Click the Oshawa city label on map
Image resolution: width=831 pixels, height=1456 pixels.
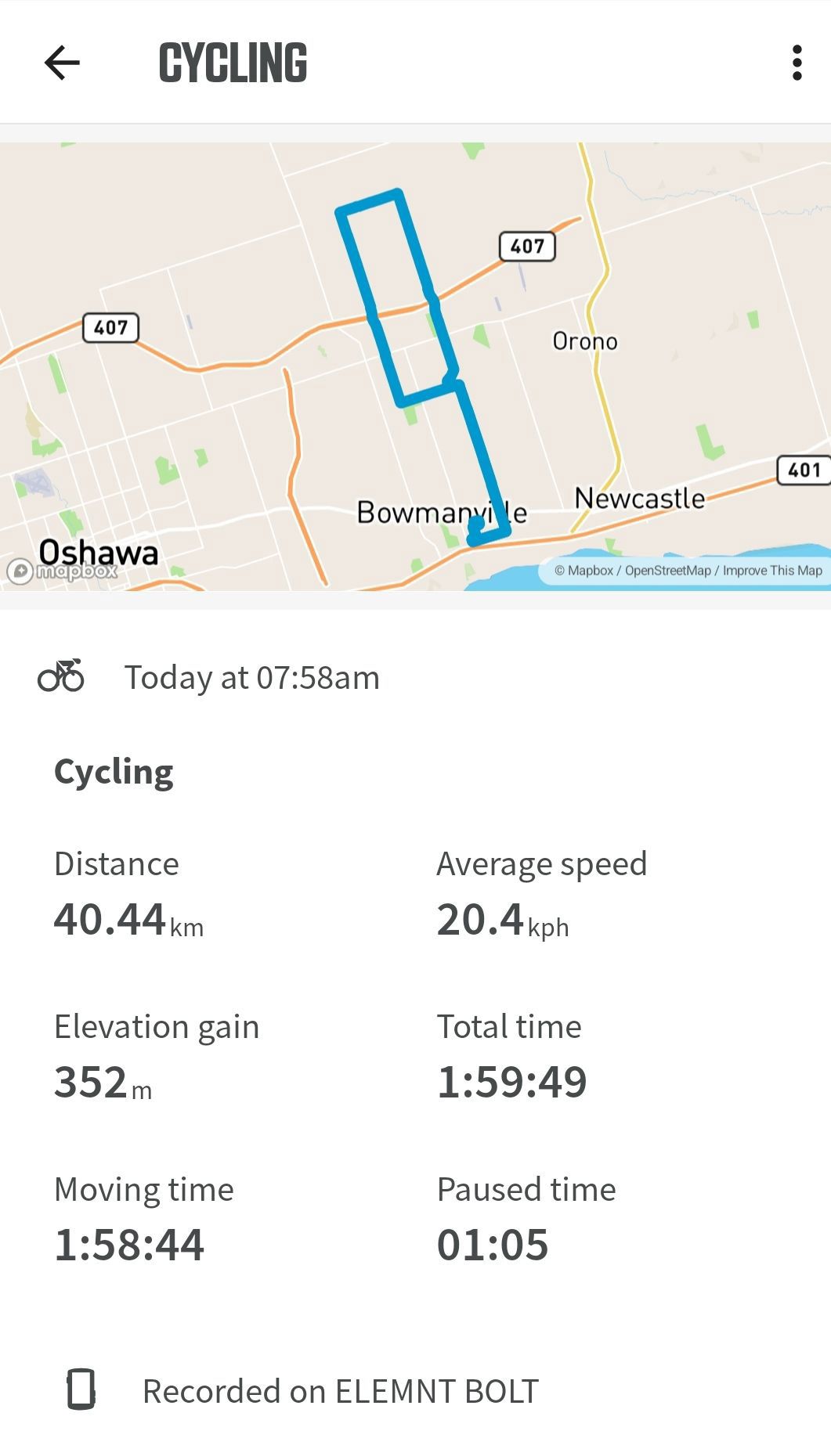click(99, 553)
